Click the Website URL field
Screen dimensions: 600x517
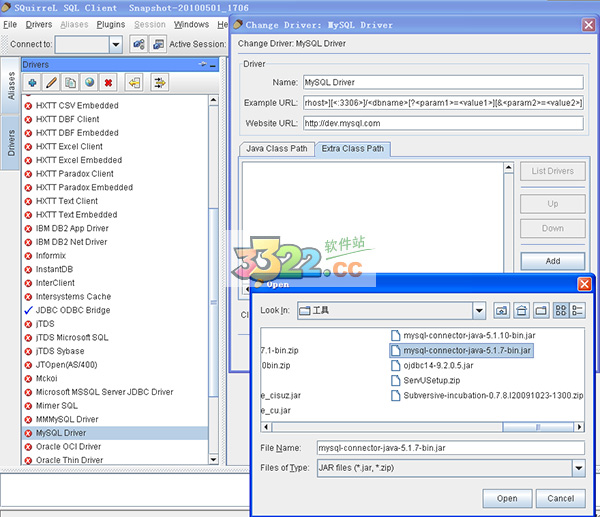coord(443,123)
